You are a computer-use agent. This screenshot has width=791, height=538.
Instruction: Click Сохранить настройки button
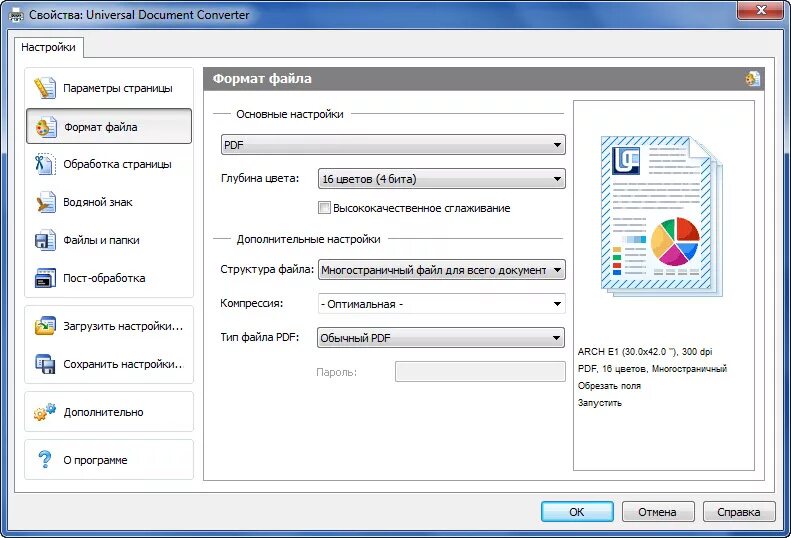tap(109, 364)
